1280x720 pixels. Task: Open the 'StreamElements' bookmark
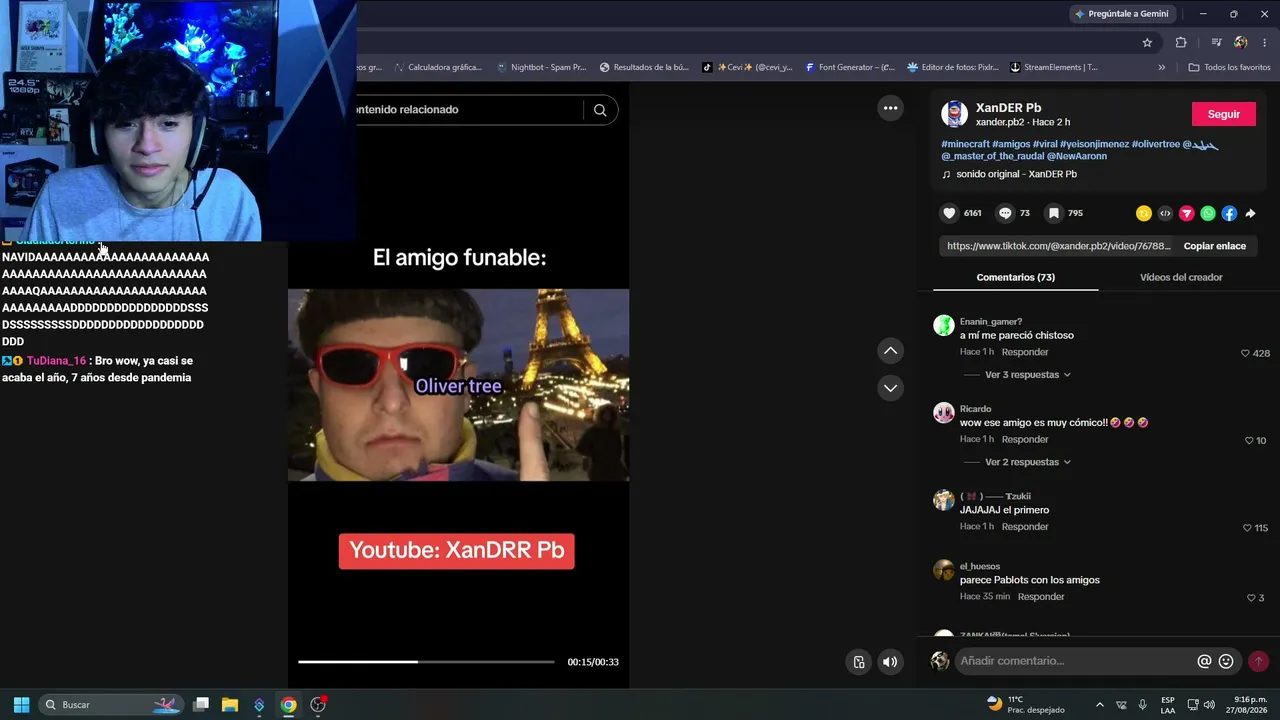click(x=1054, y=67)
